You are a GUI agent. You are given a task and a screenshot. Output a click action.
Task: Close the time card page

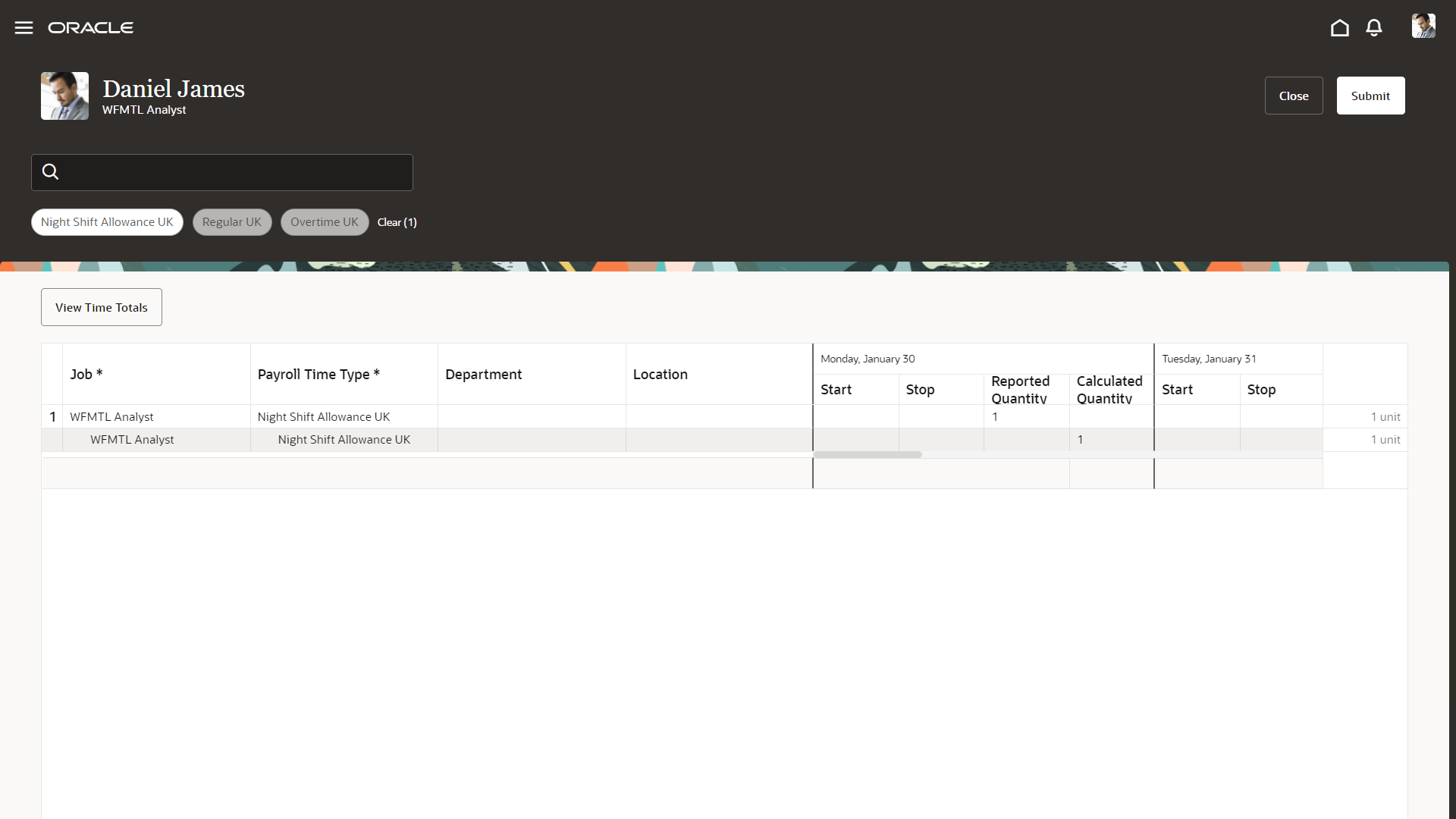pos(1293,96)
